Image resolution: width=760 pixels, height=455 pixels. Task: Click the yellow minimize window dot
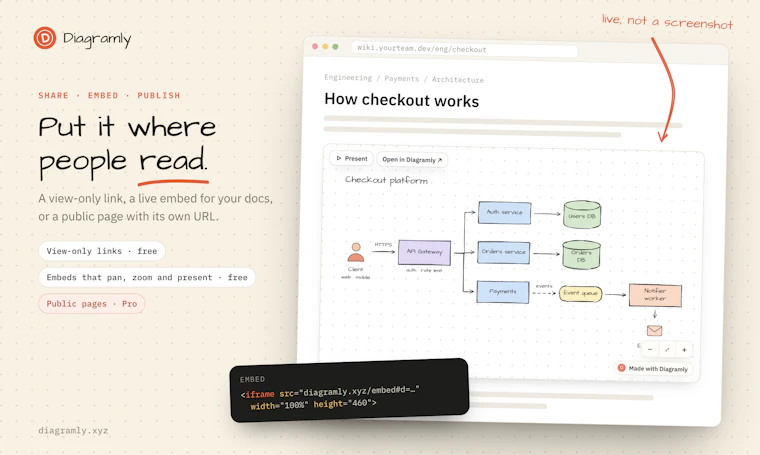325,47
